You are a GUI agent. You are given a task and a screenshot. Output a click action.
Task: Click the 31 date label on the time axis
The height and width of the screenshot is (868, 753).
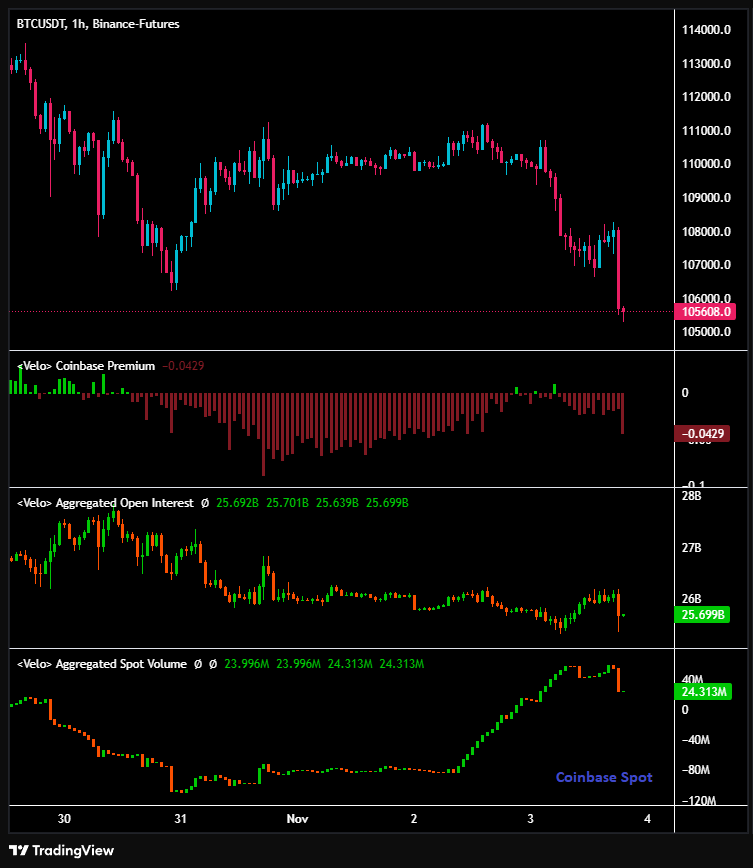(181, 818)
